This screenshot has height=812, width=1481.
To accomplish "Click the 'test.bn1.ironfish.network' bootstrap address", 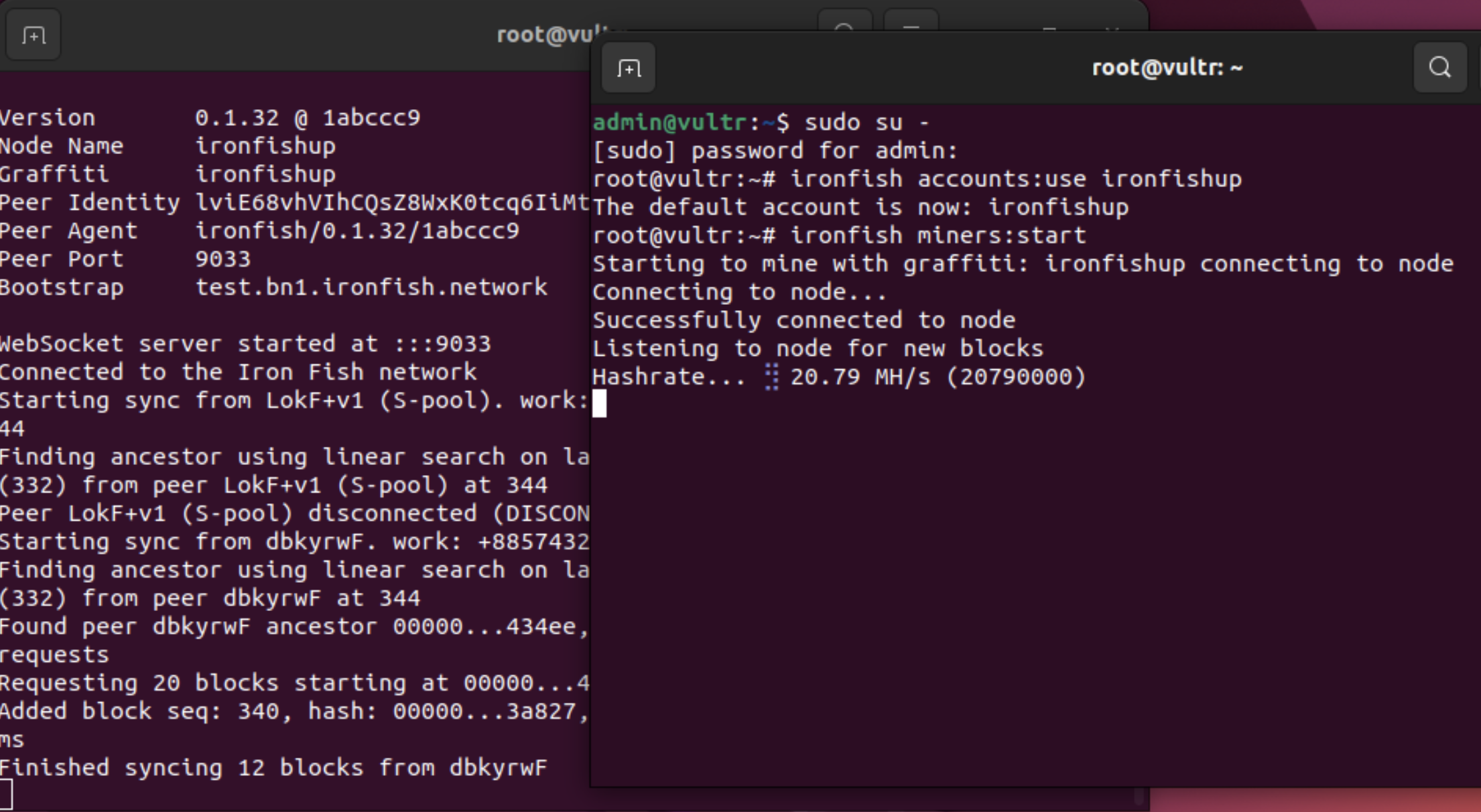I will 371,287.
